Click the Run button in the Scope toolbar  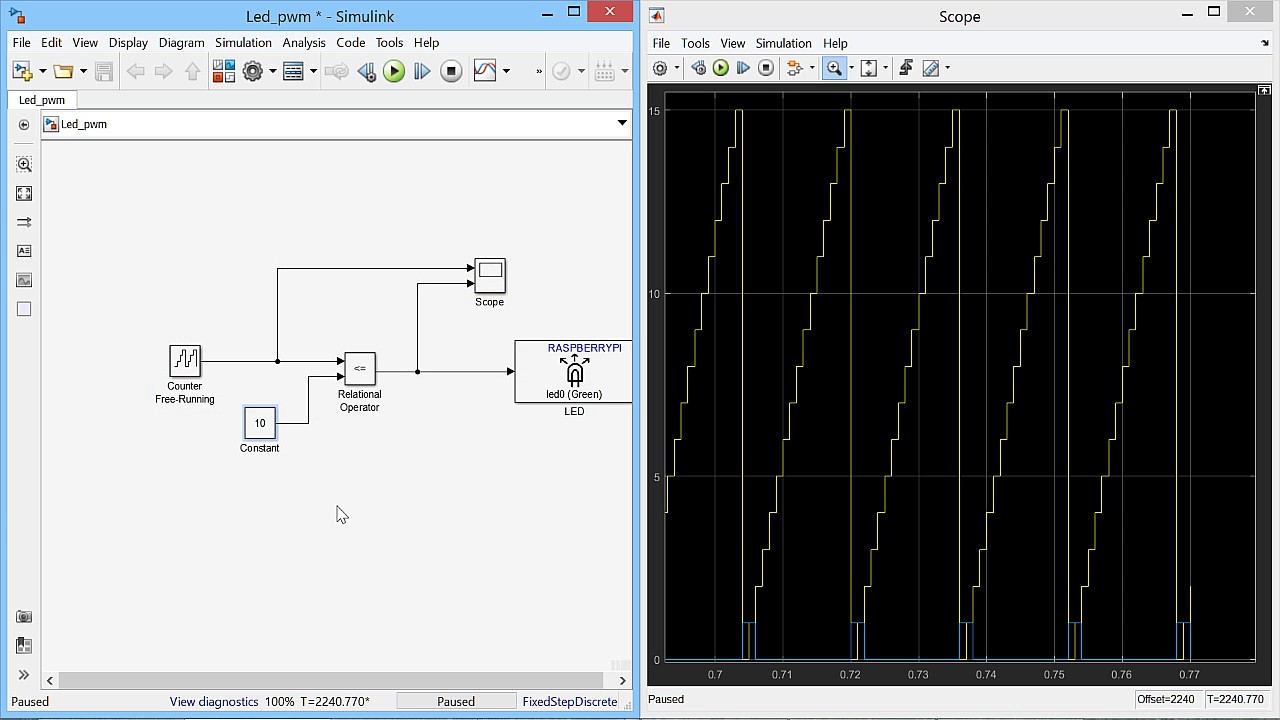720,68
